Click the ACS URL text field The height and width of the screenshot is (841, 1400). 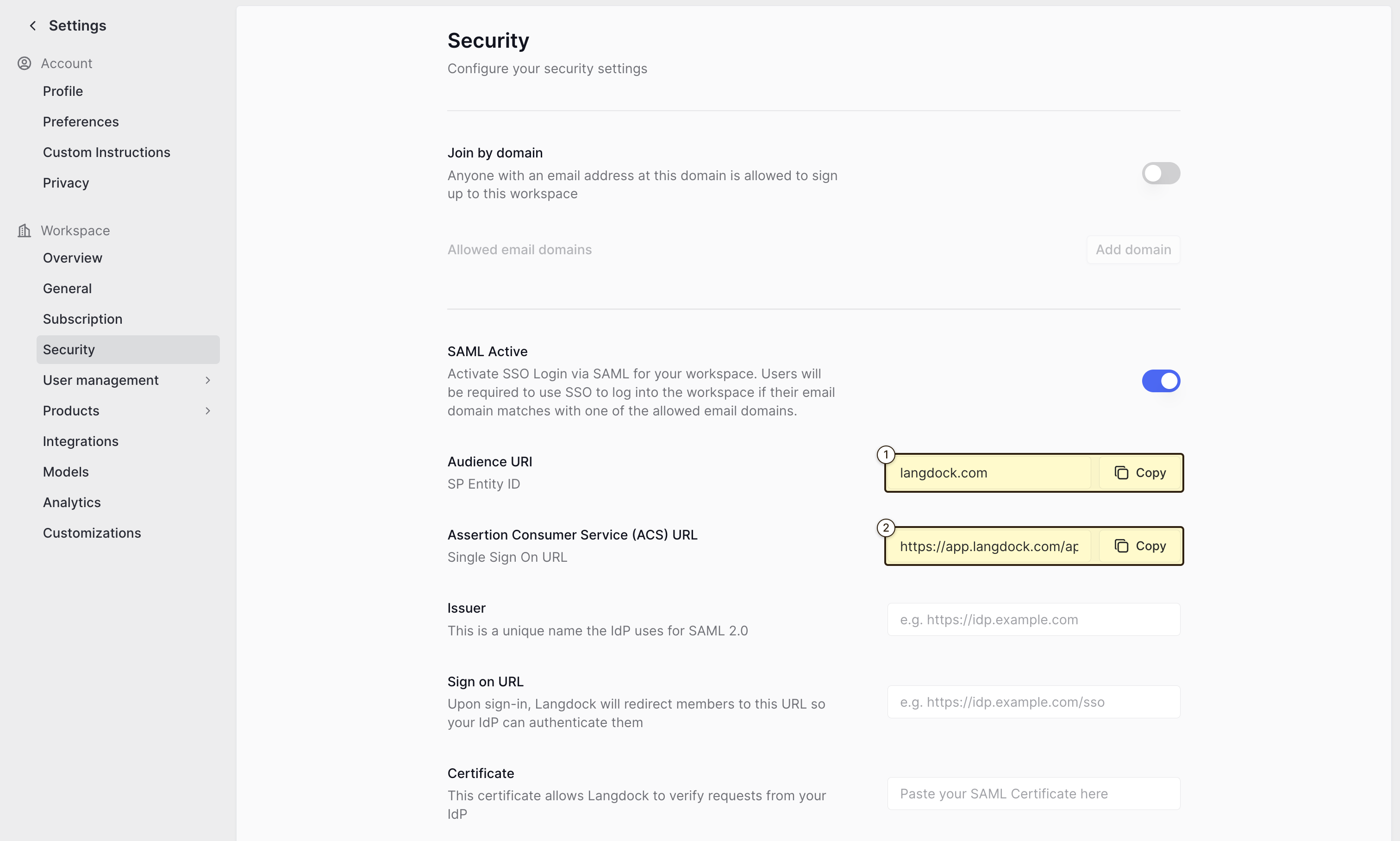pyautogui.click(x=989, y=546)
